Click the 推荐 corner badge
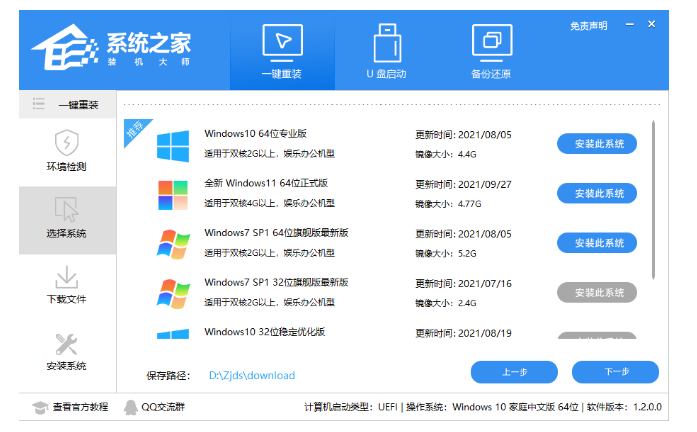Image resolution: width=697 pixels, height=432 pixels. 135,130
